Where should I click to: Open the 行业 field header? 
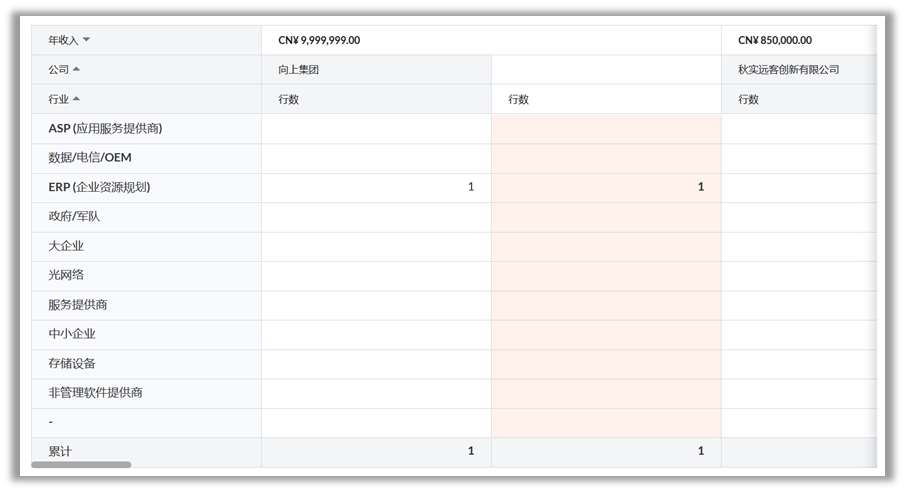(x=58, y=99)
